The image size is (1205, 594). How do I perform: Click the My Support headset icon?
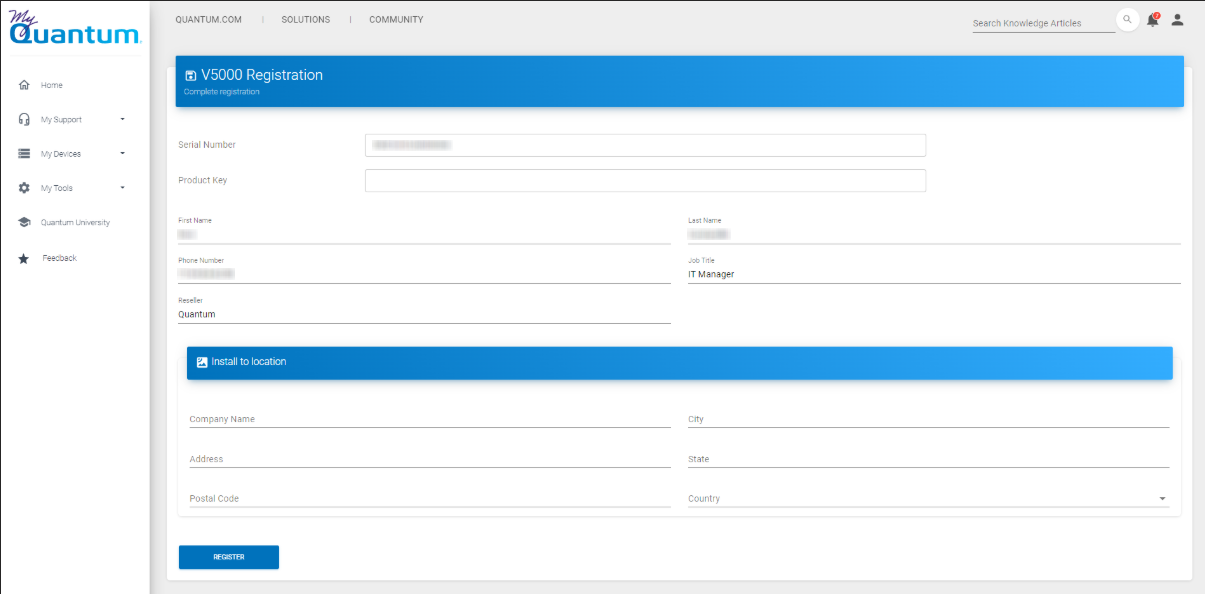tap(24, 119)
